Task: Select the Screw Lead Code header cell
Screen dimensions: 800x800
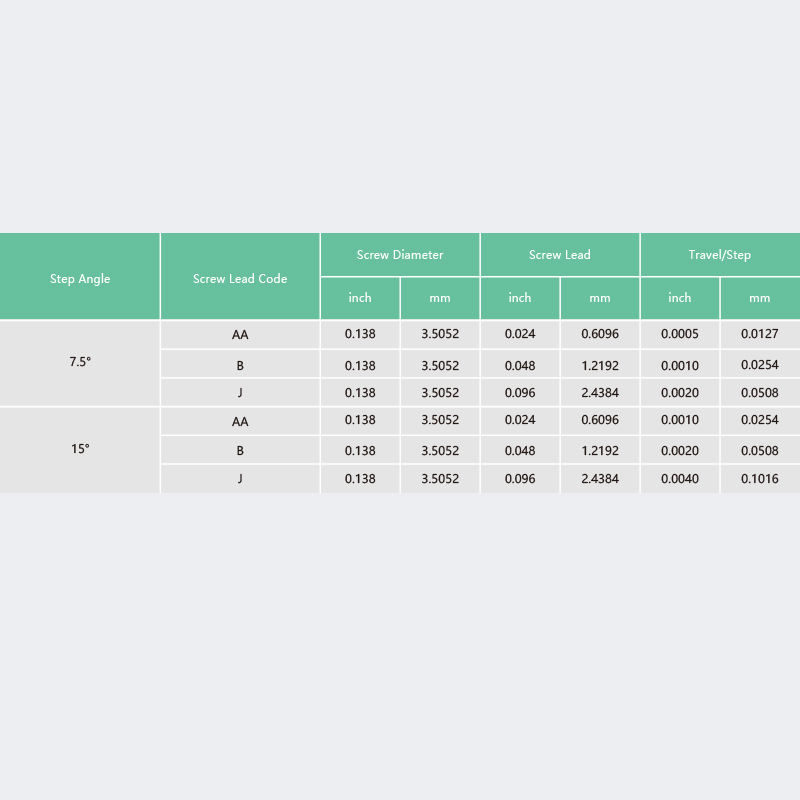Action: click(240, 278)
